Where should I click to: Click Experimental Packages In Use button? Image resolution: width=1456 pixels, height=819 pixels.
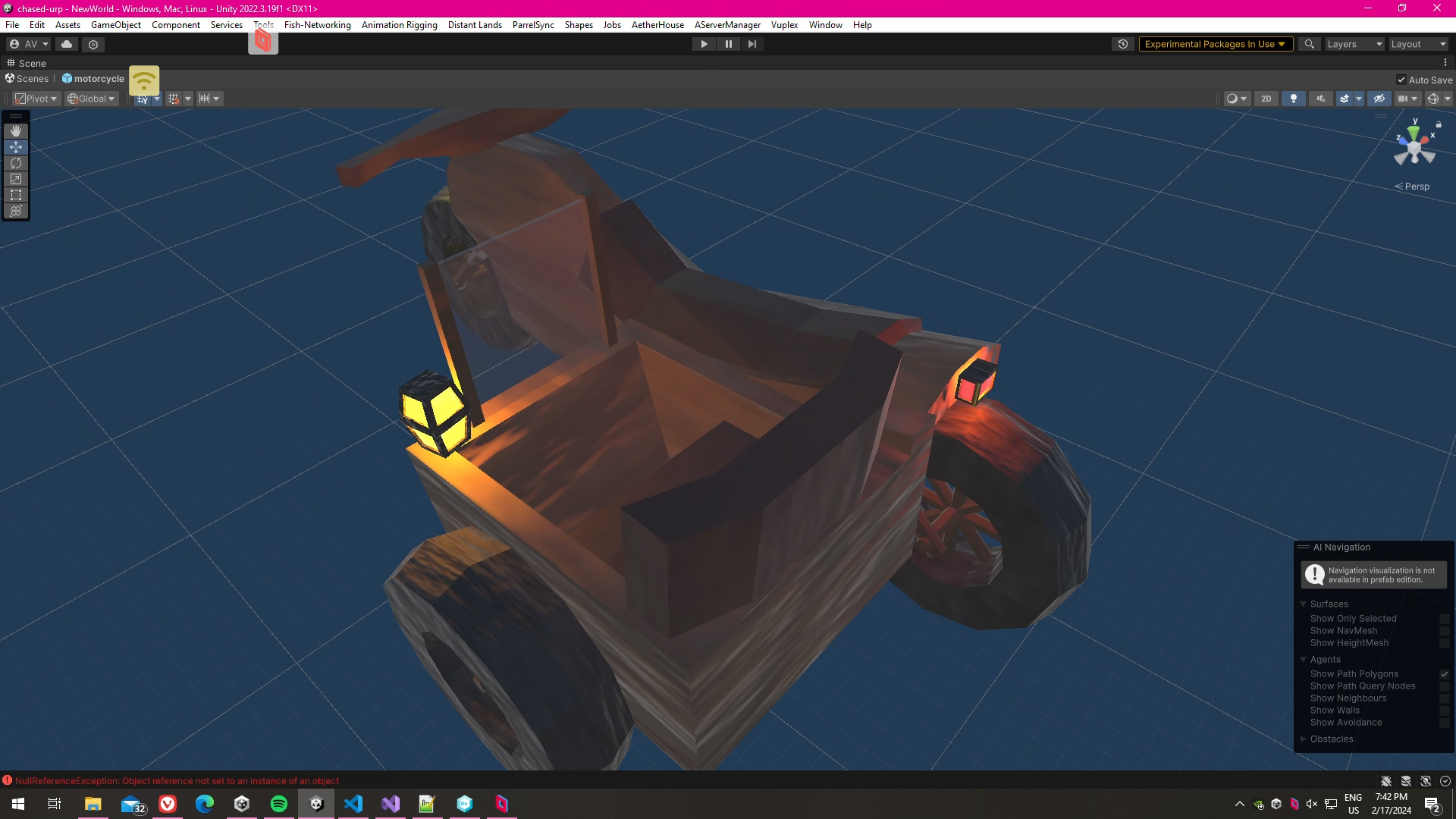pos(1215,44)
